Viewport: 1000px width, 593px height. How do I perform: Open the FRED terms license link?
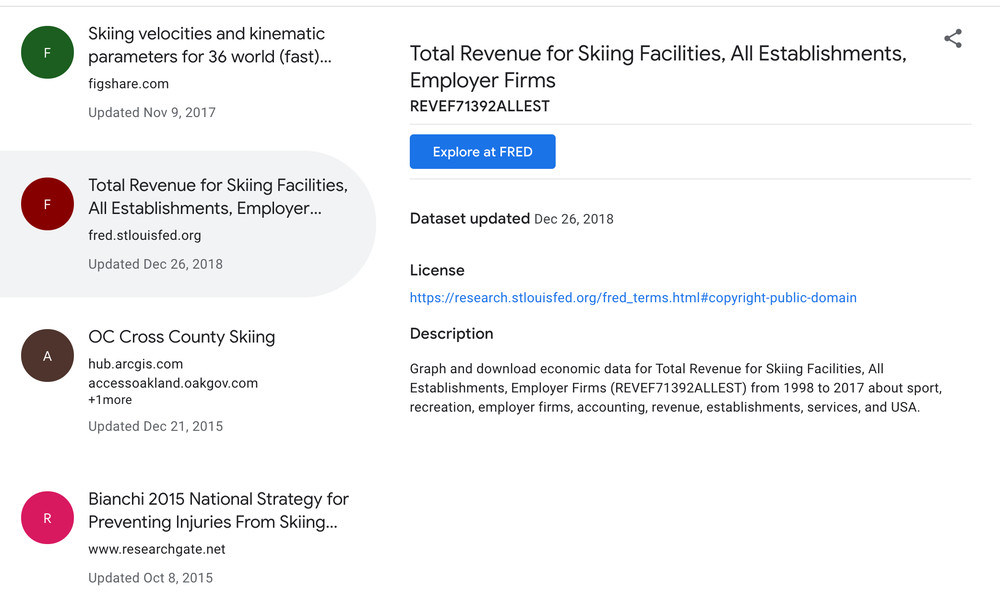click(x=633, y=297)
